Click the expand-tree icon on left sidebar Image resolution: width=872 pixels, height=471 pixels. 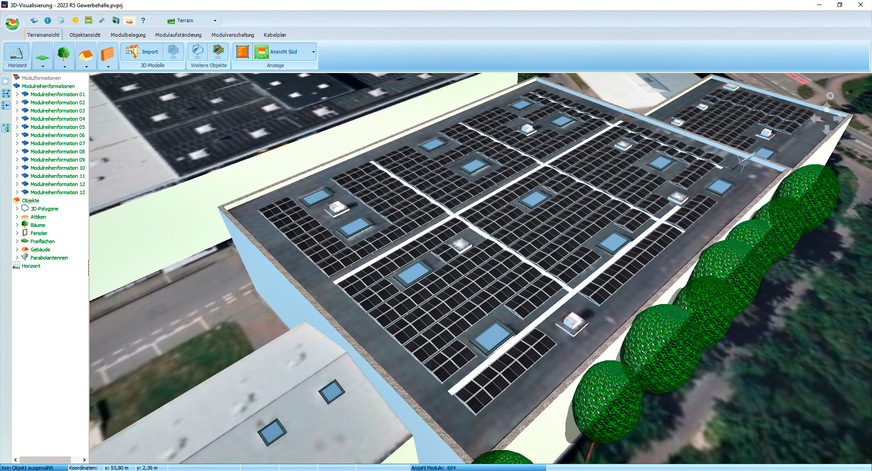click(6, 94)
